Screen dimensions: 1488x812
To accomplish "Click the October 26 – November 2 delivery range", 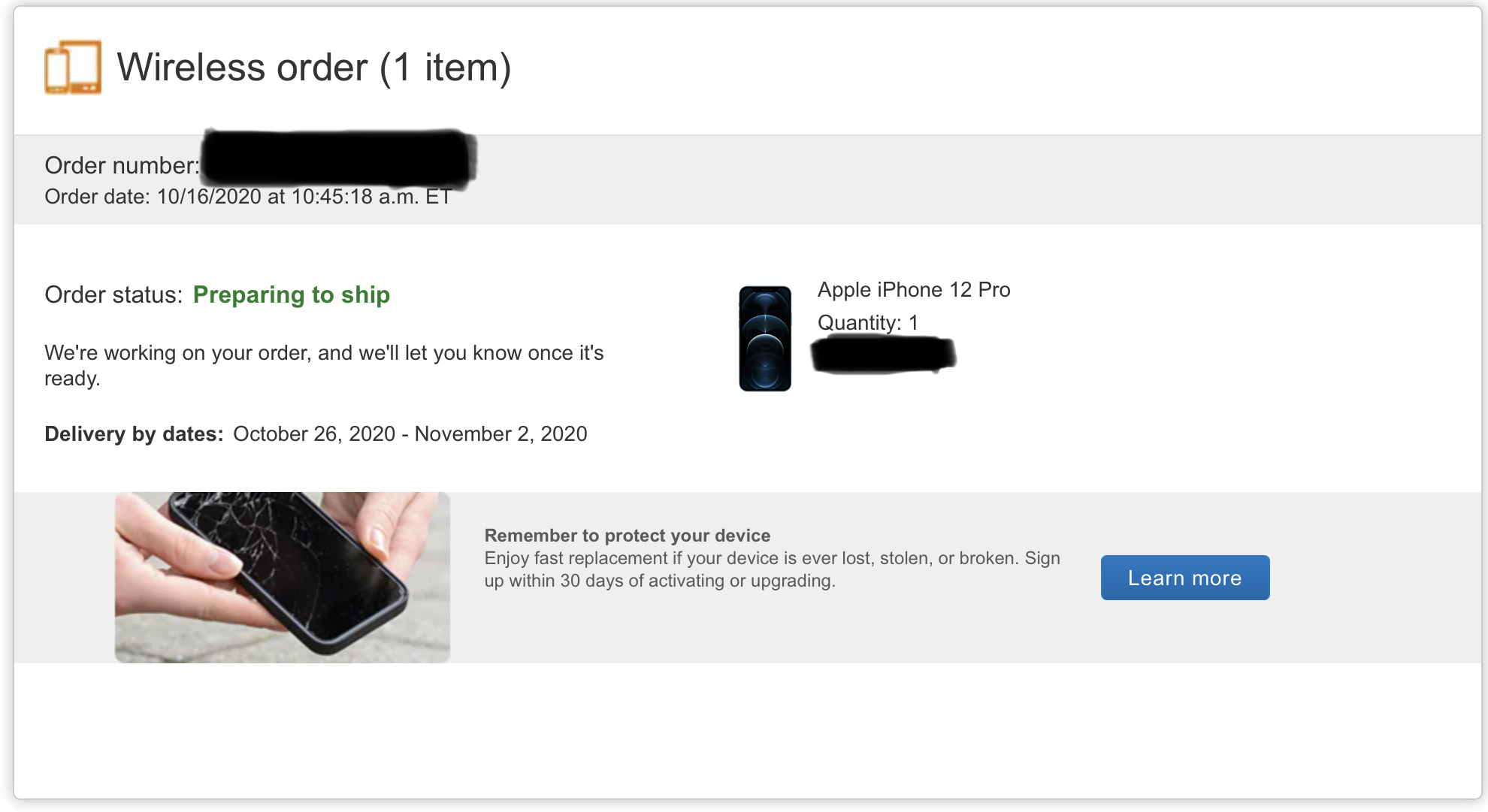I will point(410,434).
